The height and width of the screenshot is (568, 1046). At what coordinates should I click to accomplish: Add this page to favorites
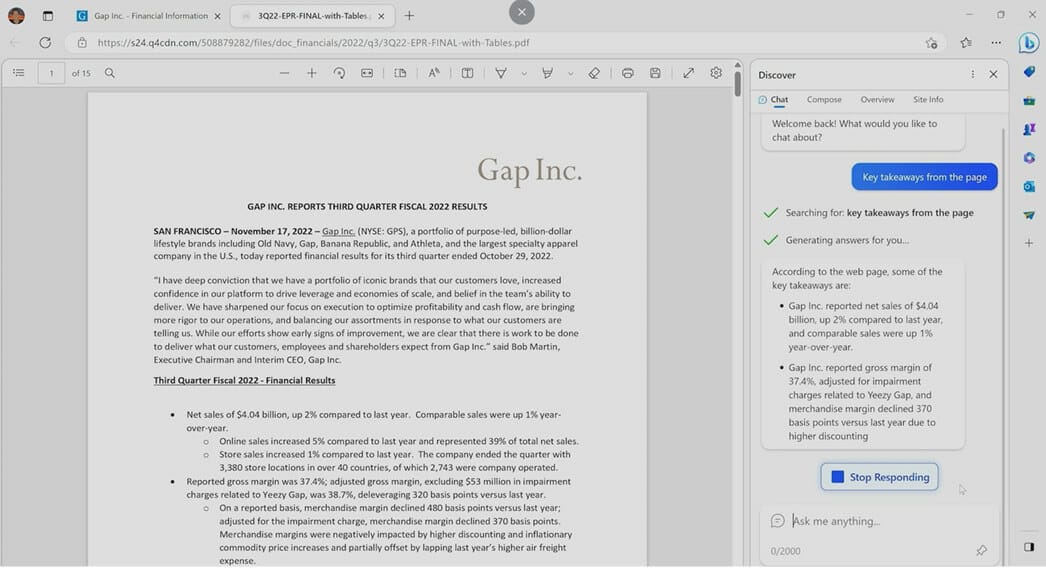931,43
